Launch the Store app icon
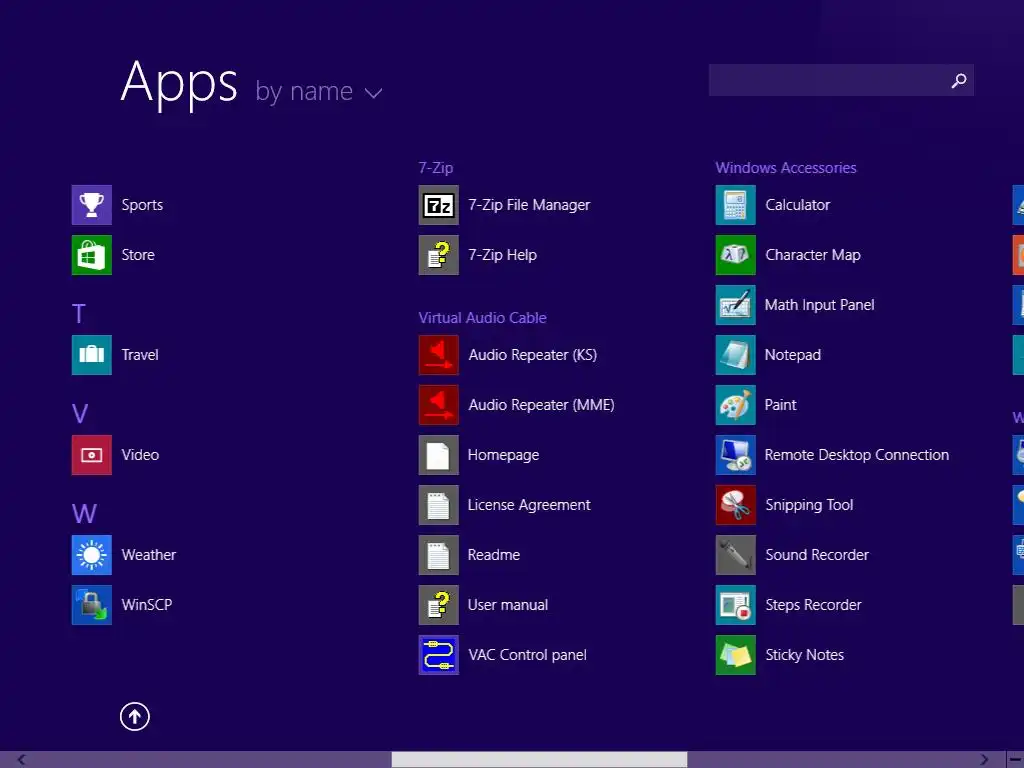Viewport: 1024px width, 768px height. coord(91,255)
